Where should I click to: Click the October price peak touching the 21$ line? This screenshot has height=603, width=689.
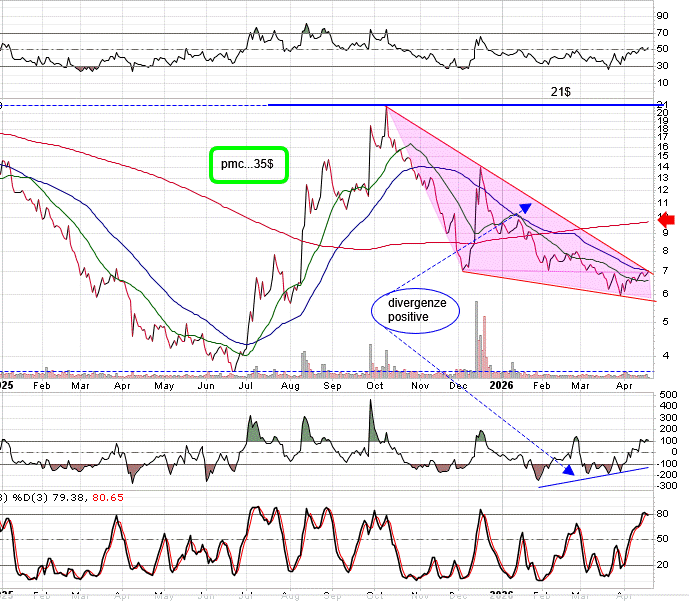click(x=386, y=107)
